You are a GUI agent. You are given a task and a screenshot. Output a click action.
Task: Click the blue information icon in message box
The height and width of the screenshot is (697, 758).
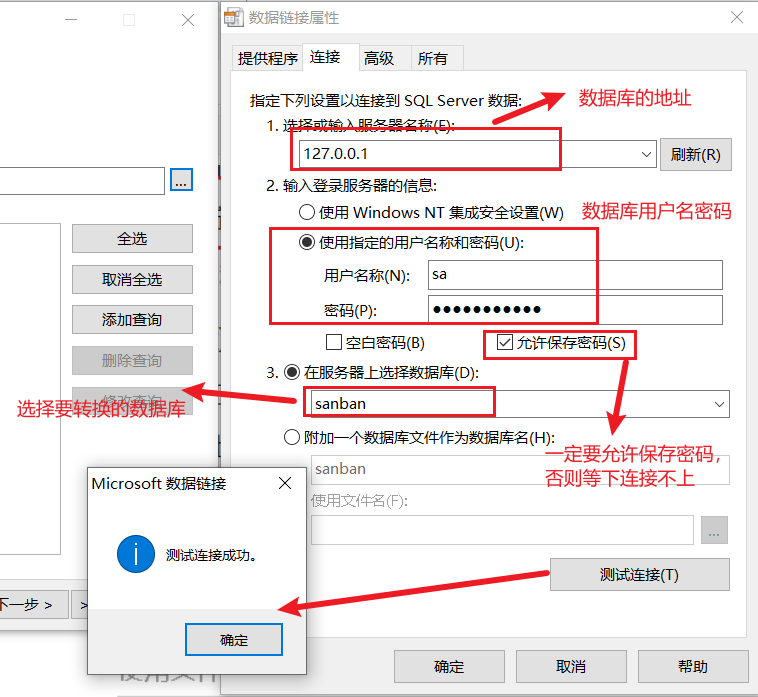[x=136, y=554]
